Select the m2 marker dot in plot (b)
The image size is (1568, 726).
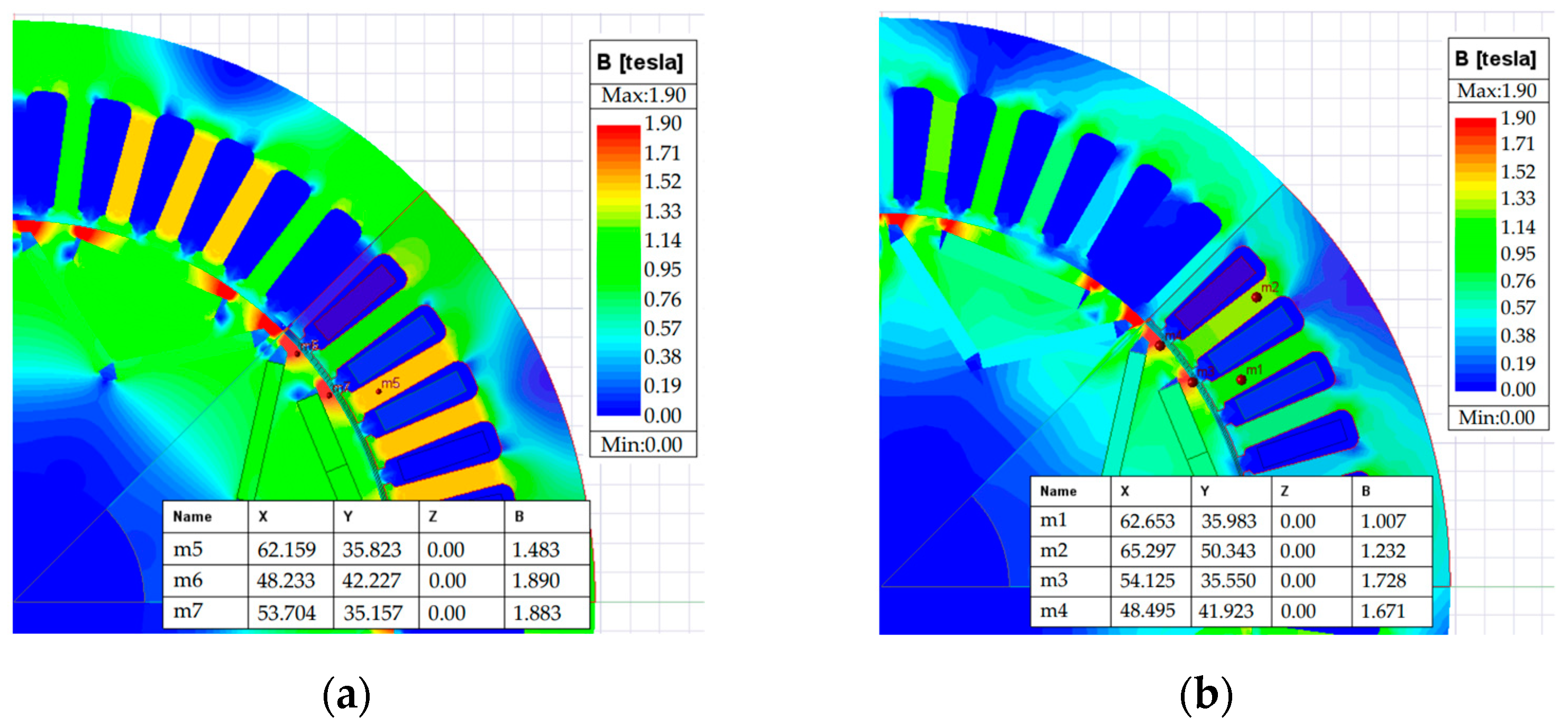[1257, 297]
